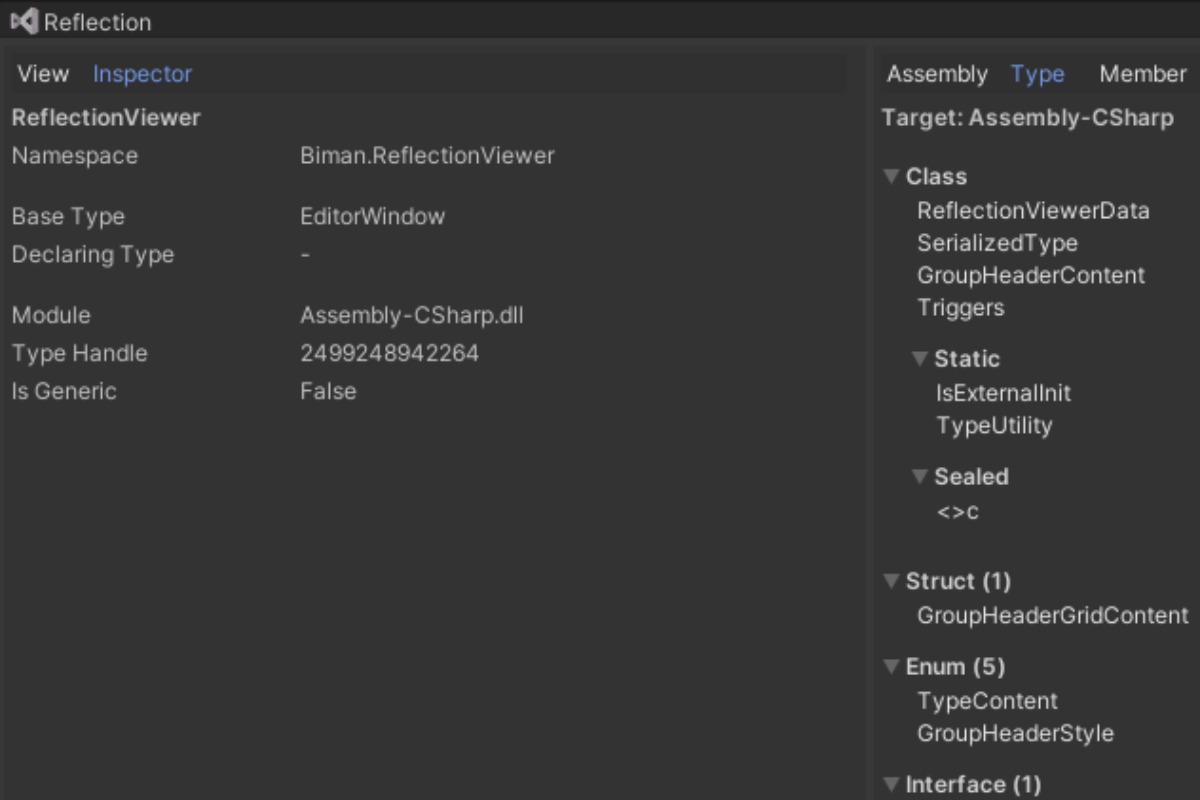The image size is (1200, 800).
Task: Collapse the Static subgroup
Action: [x=920, y=360]
